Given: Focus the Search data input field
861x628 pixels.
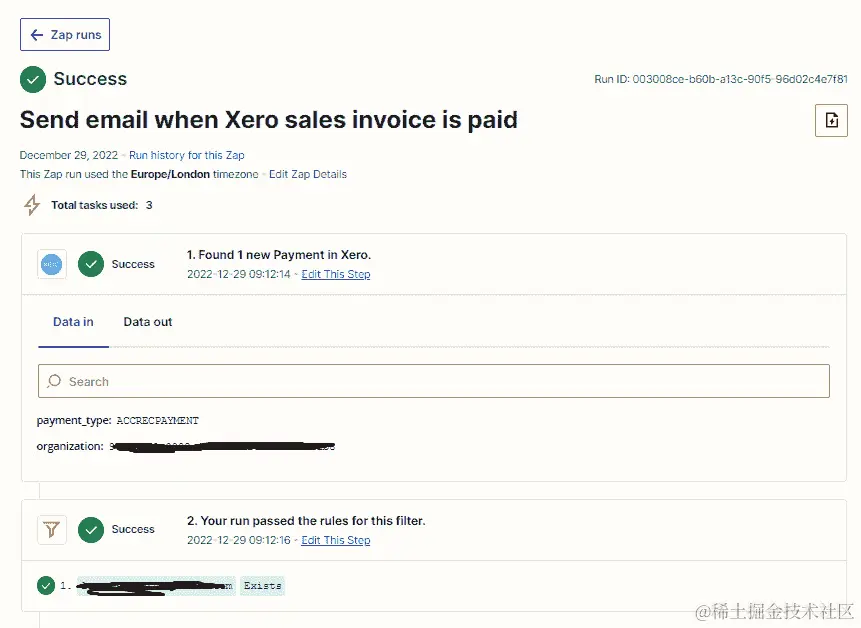Looking at the screenshot, I should (433, 381).
